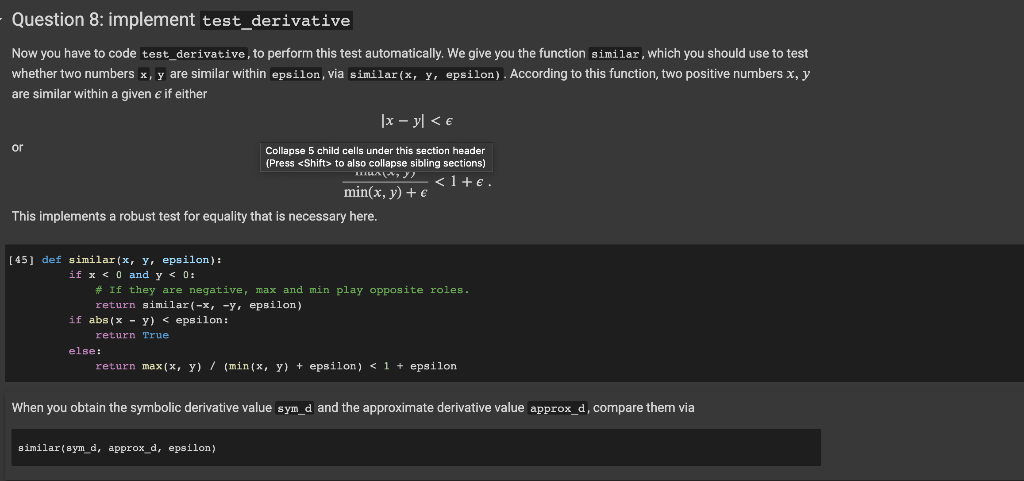Click the 'Collapse 5 child cells' tooltip
The width and height of the screenshot is (1024, 481).
click(376, 157)
